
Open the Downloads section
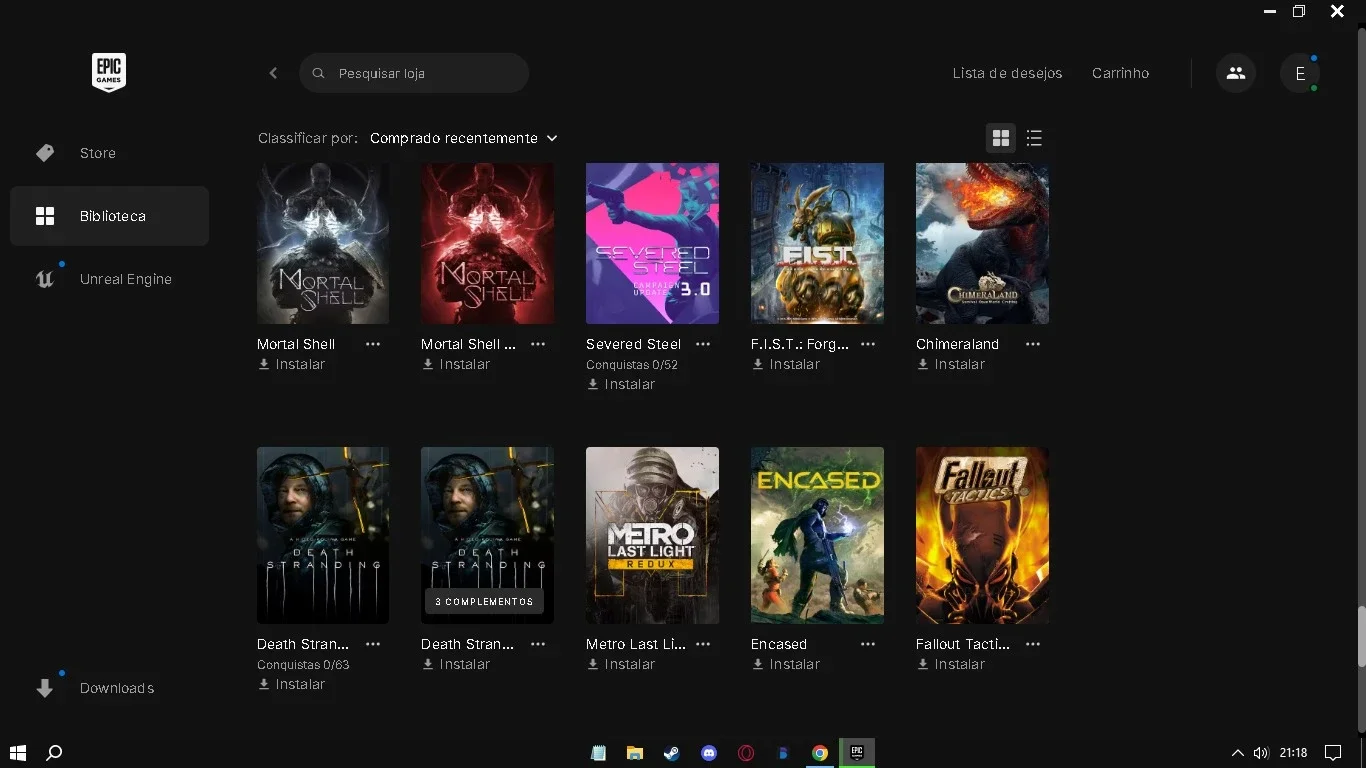117,688
